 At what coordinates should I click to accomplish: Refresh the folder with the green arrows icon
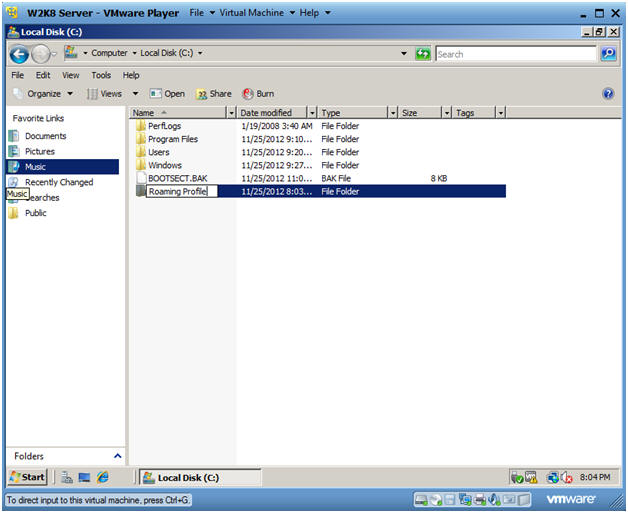tap(423, 54)
